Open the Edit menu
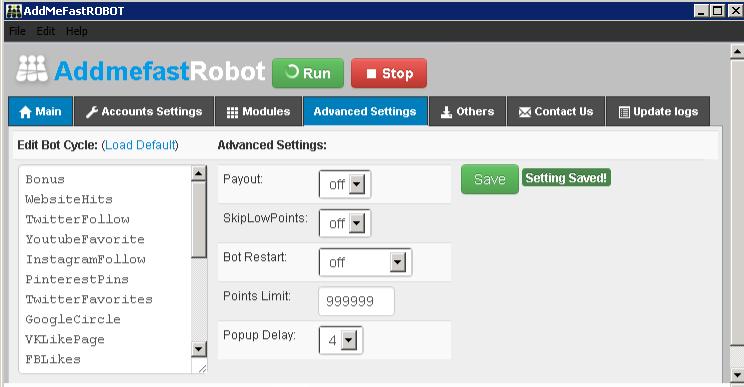The image size is (744, 387). (x=46, y=31)
